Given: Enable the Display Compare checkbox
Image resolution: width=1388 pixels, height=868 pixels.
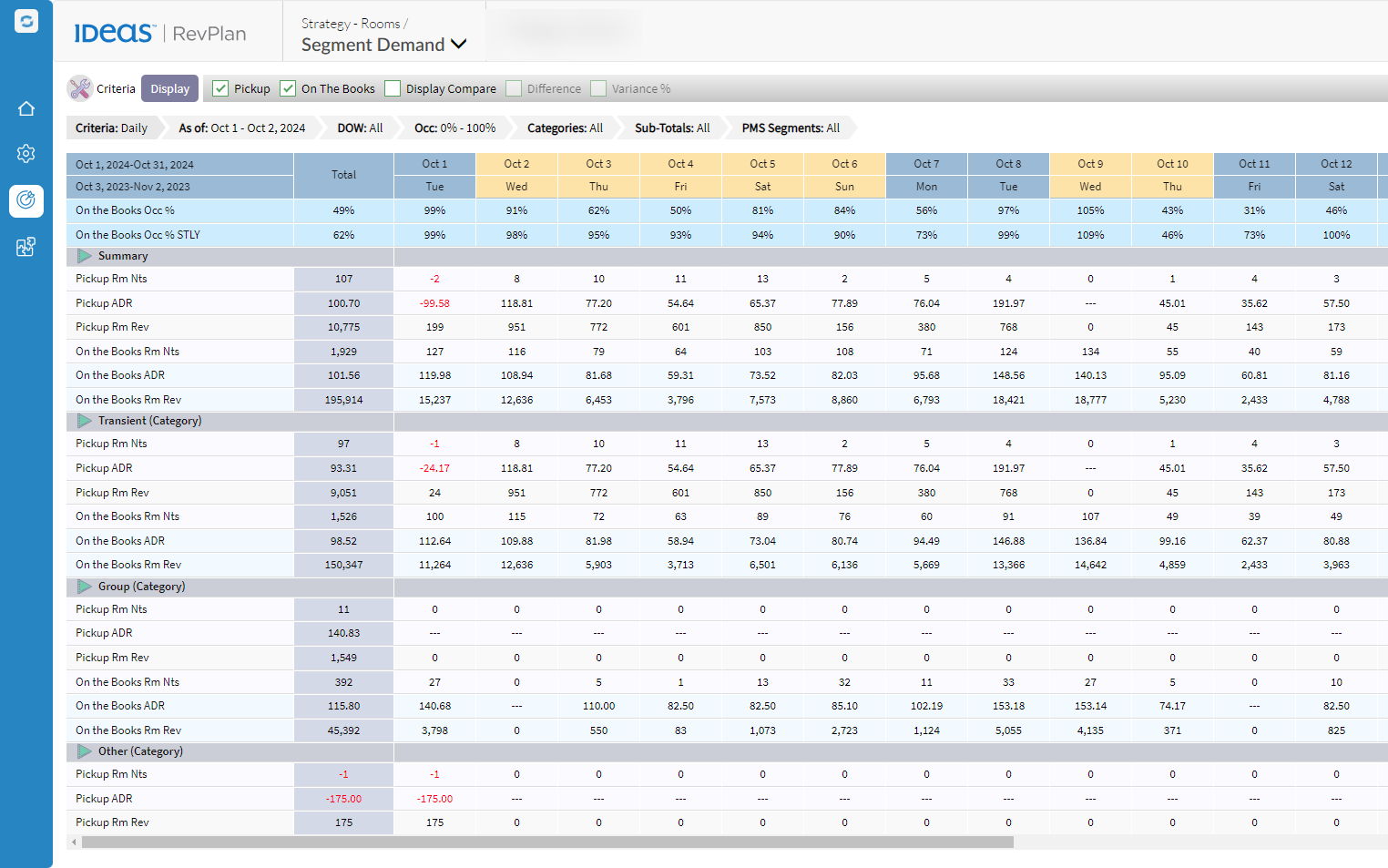Looking at the screenshot, I should tap(393, 88).
